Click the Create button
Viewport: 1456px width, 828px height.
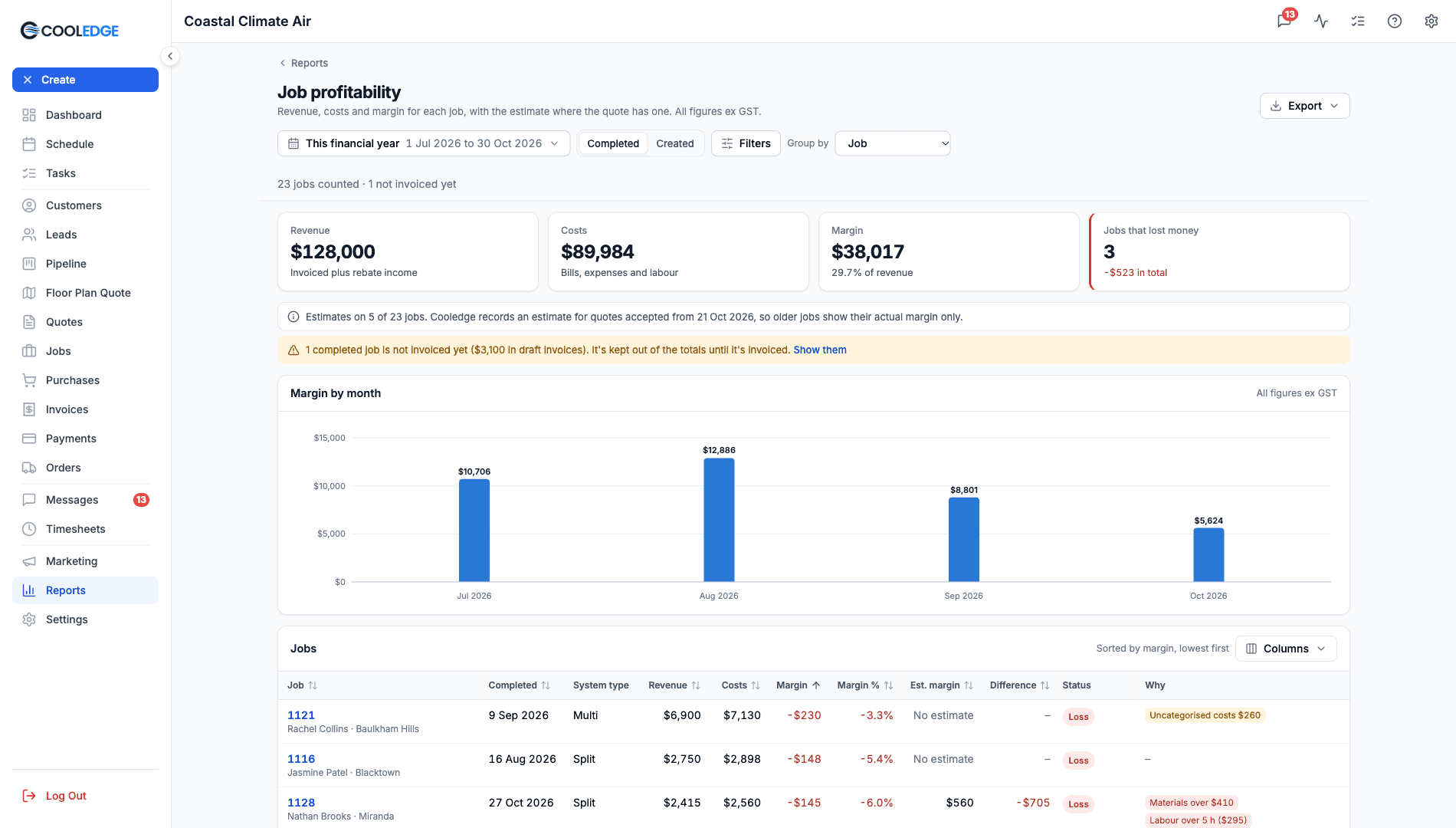click(85, 80)
